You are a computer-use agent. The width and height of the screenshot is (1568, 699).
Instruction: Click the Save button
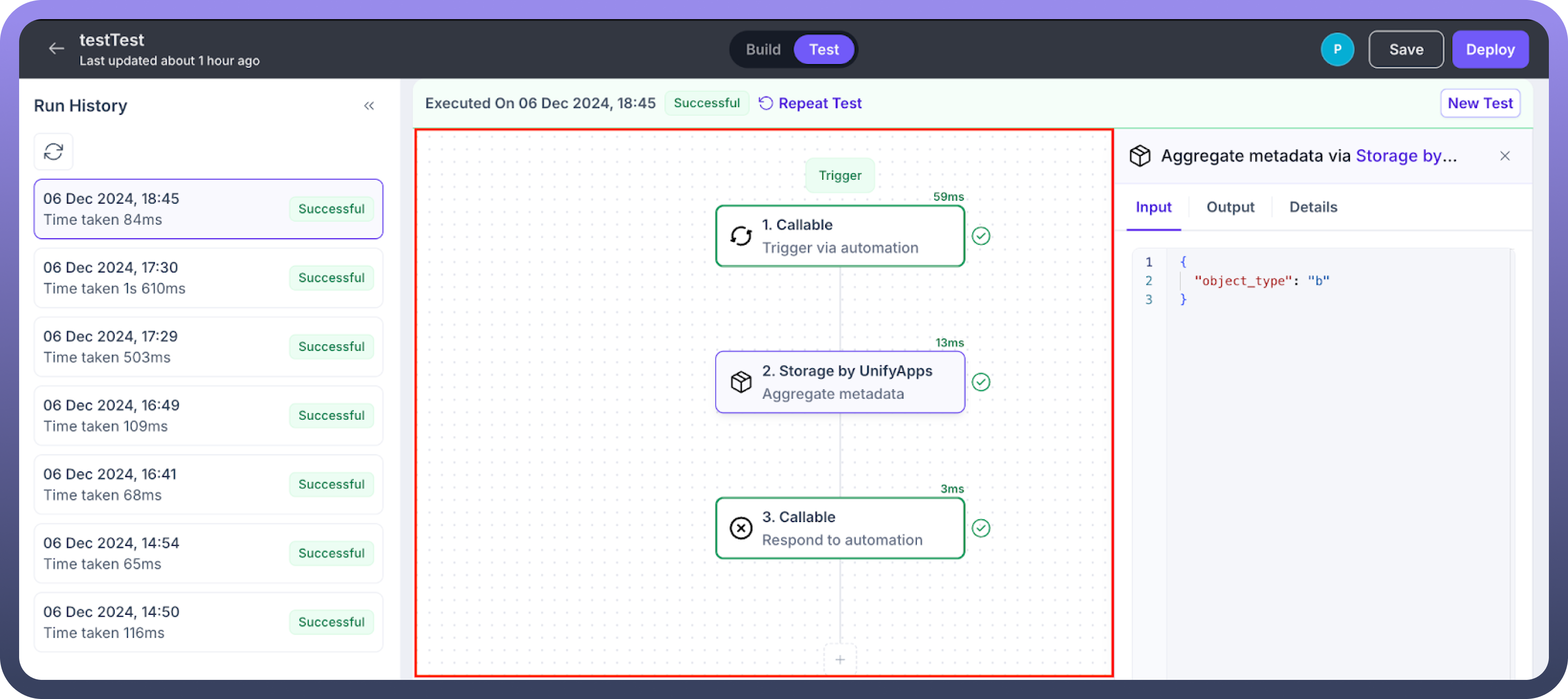(1405, 49)
